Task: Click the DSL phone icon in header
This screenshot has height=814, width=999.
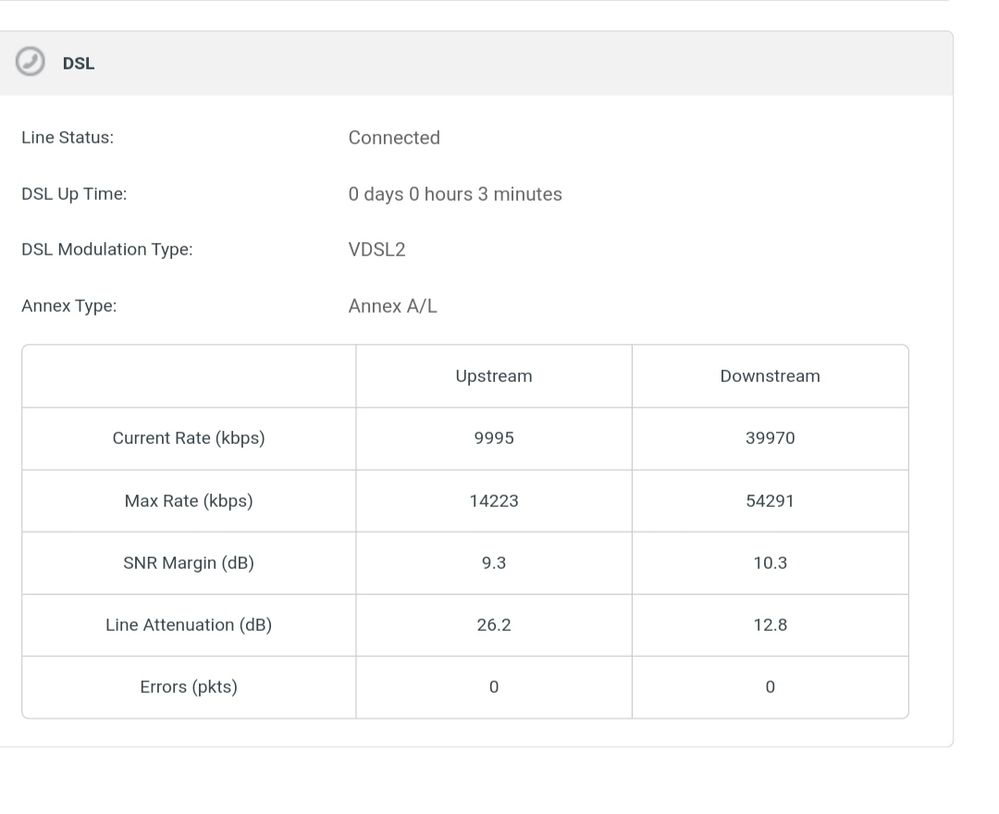Action: click(31, 62)
